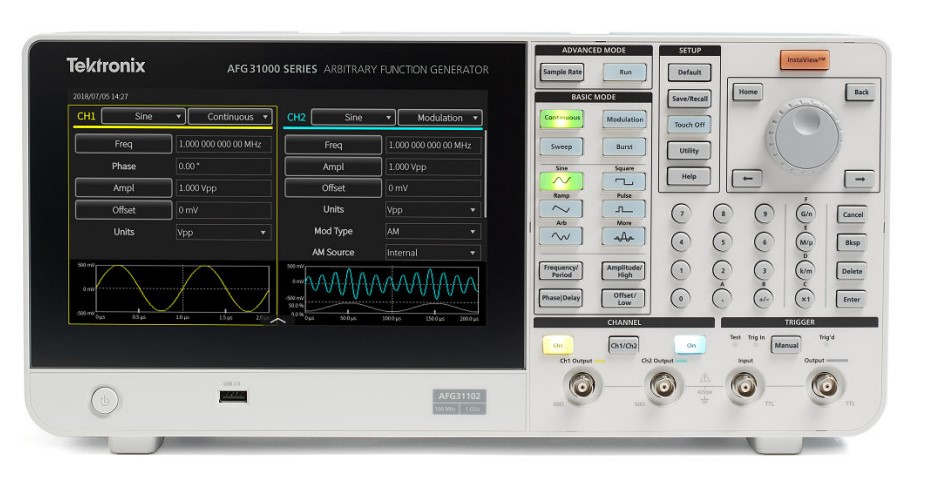Viewport: 930px width, 487px height.
Task: Enable Modulation run mode button
Action: [x=624, y=119]
